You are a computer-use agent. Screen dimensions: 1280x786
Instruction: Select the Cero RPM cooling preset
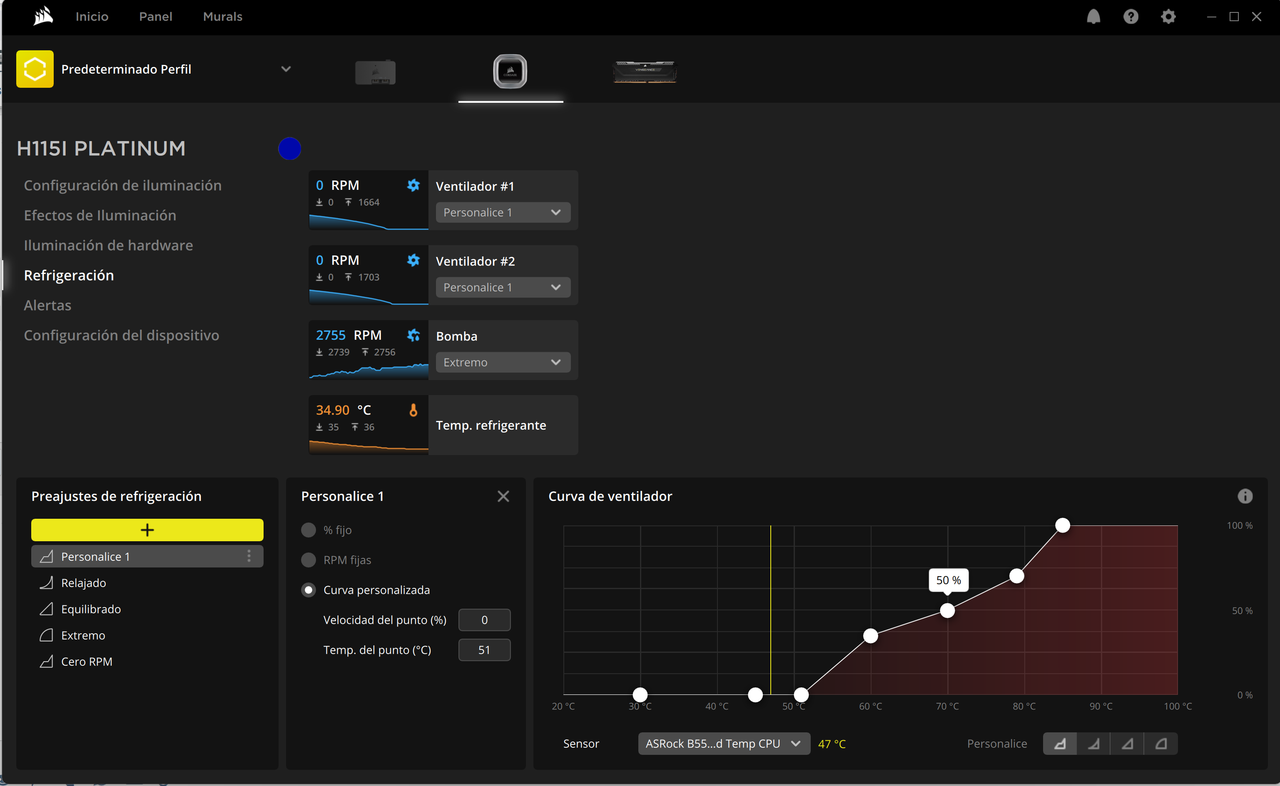click(x=147, y=662)
